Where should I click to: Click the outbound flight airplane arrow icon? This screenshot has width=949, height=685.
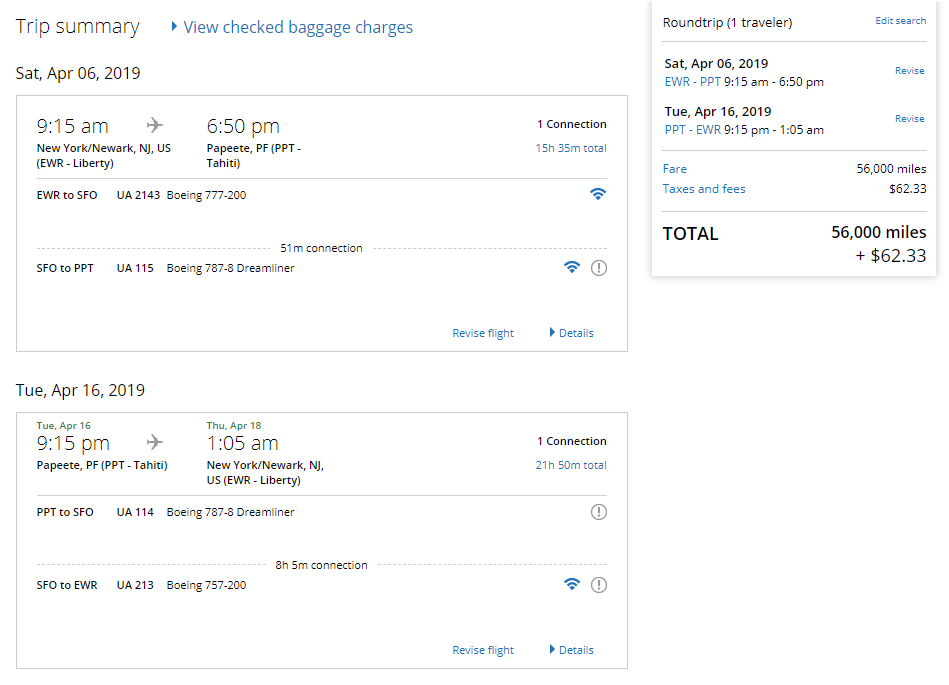click(154, 125)
